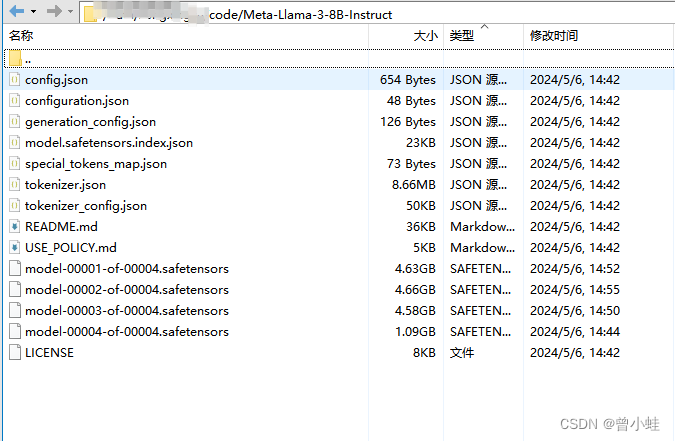Sort by the 名称 column header
675x441 pixels.
(21, 36)
